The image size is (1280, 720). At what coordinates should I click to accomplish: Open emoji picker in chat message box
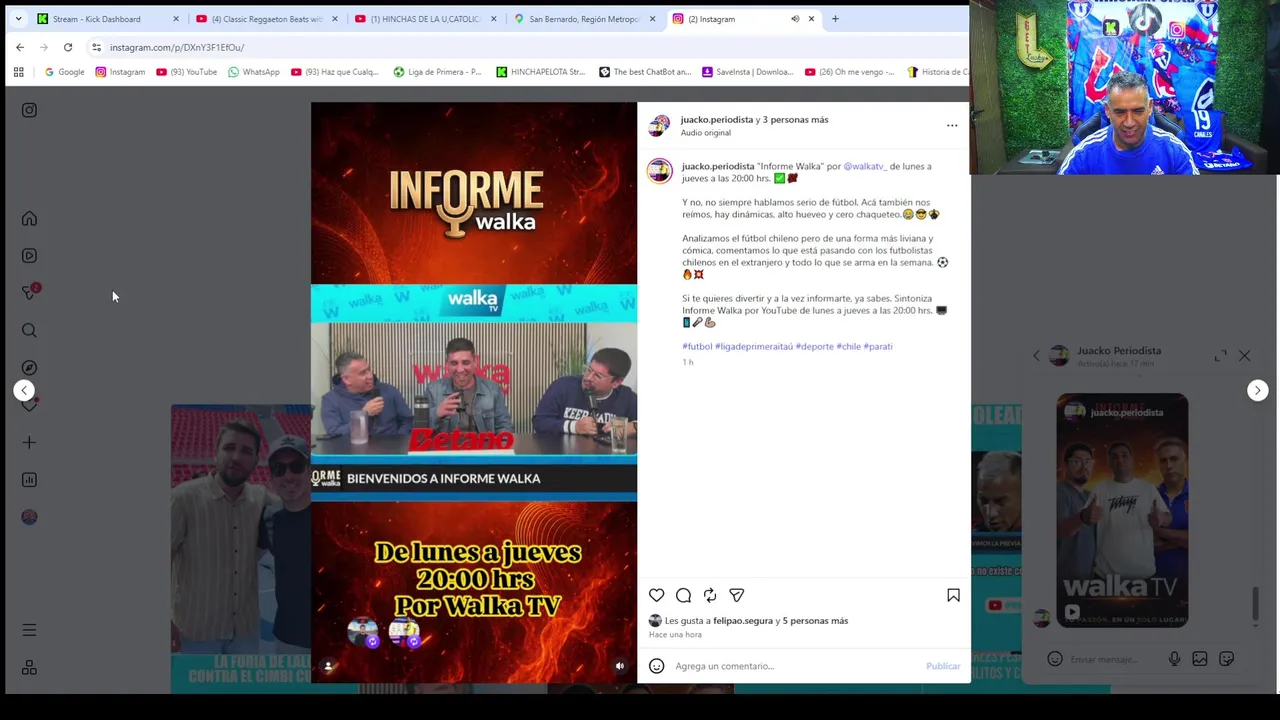click(1054, 659)
